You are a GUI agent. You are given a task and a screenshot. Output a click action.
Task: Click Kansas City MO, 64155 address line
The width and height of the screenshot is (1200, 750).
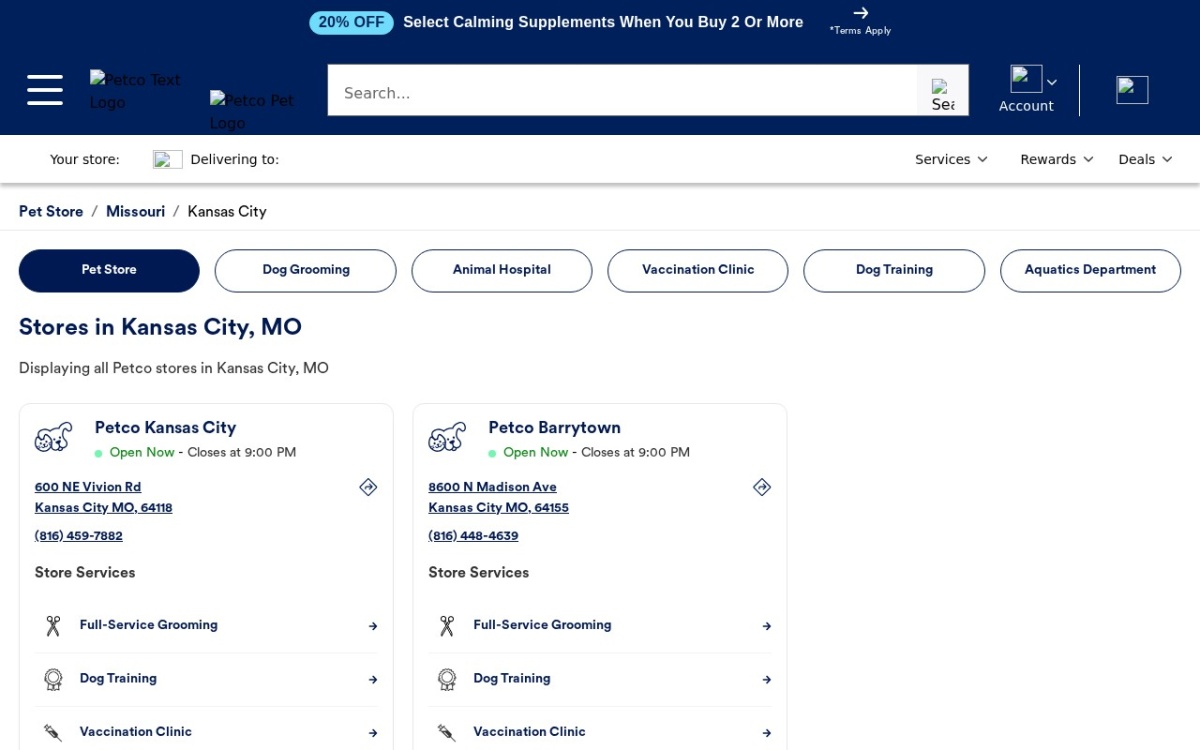tap(498, 508)
